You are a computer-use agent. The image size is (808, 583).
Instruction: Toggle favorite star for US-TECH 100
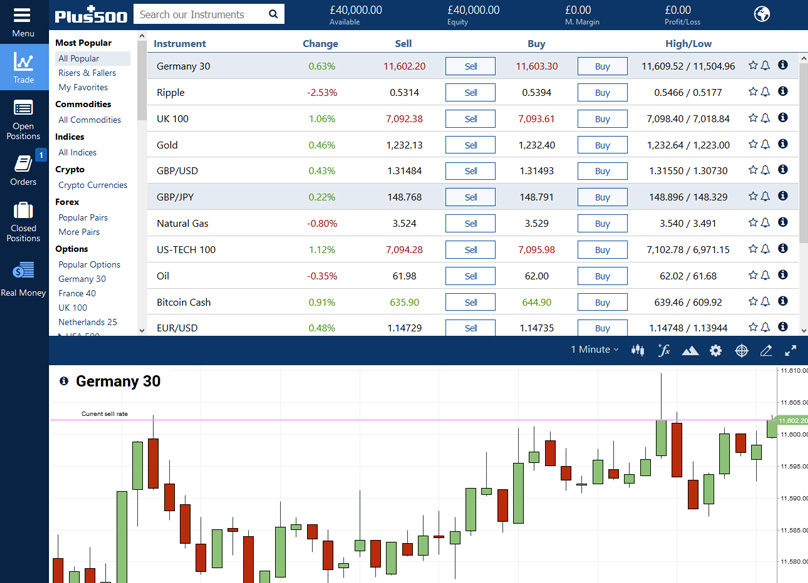coord(753,249)
